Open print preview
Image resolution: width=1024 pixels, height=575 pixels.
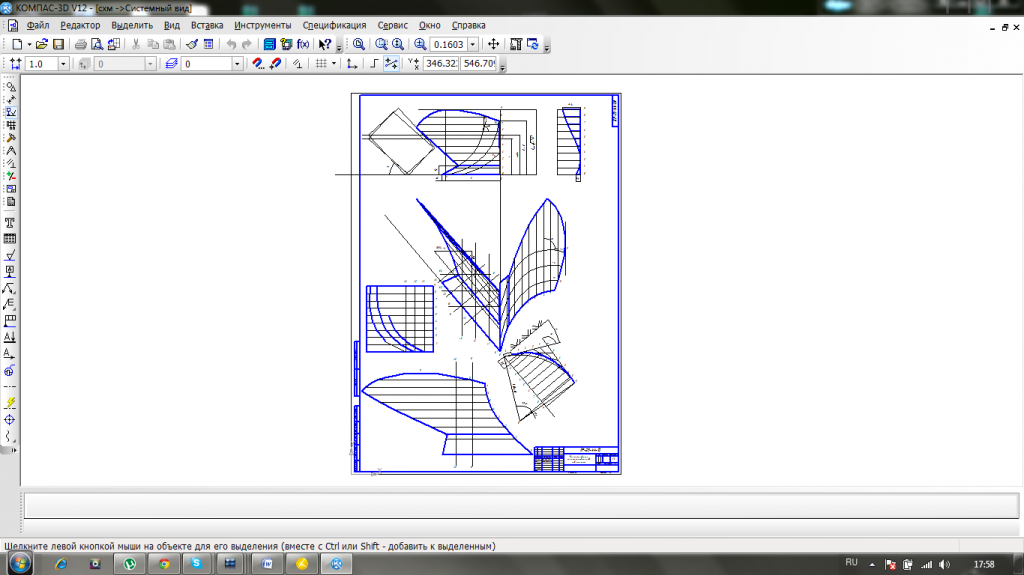pyautogui.click(x=97, y=44)
